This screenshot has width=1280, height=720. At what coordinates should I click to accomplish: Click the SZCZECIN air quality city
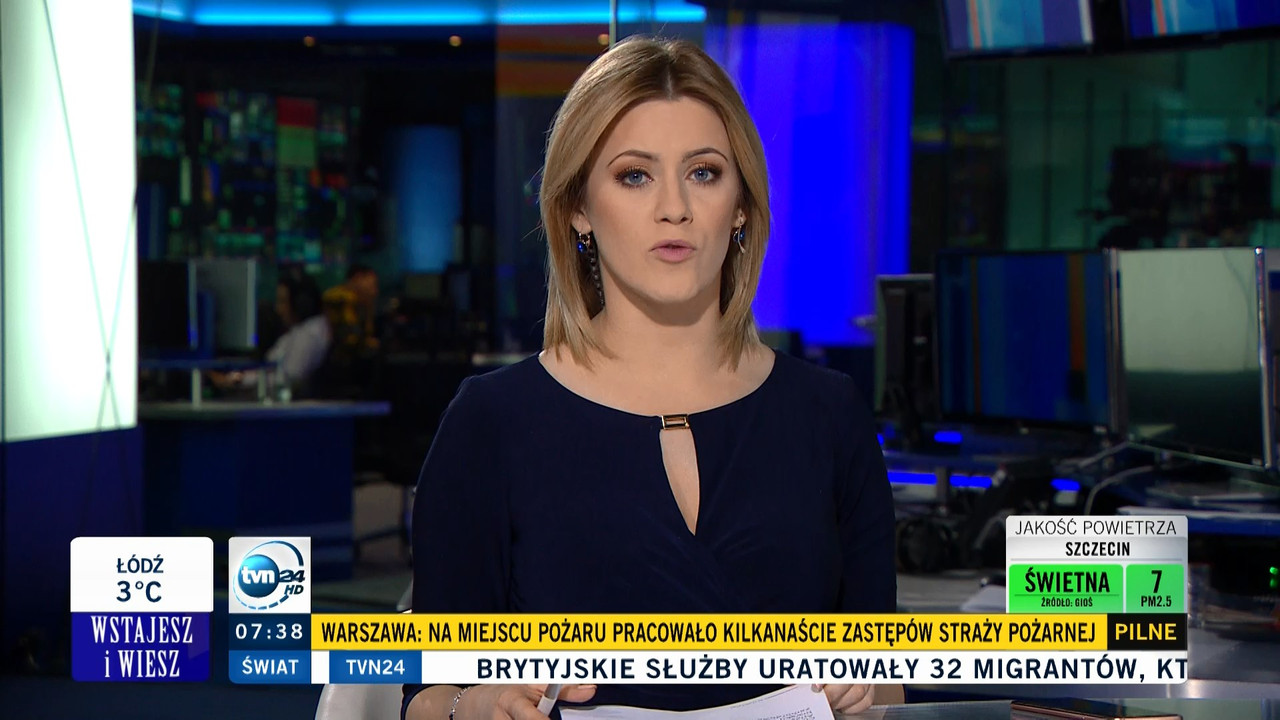click(1097, 549)
